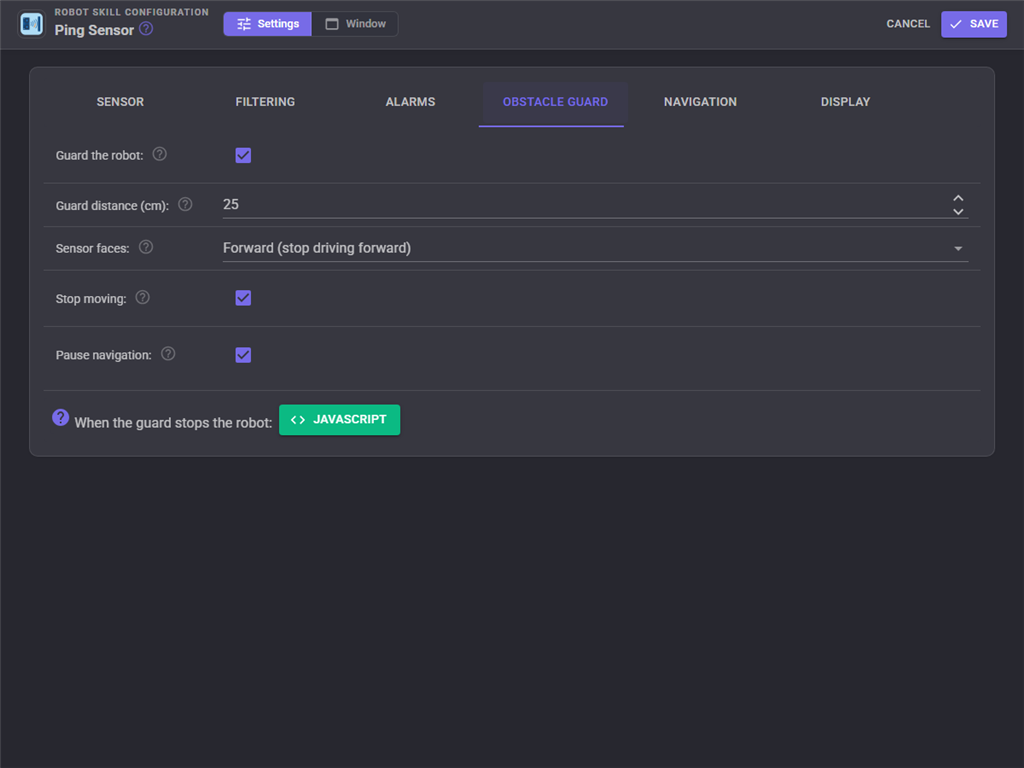Toggle the Stop moving checkbox
Screen dimensions: 1024x768
pyautogui.click(x=243, y=298)
